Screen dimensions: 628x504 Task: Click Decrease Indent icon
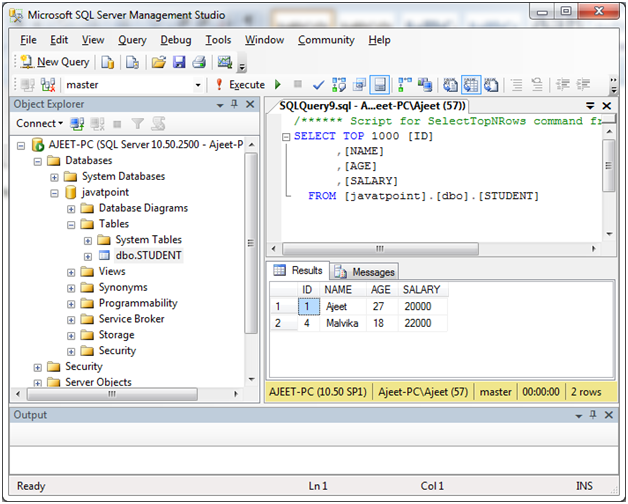pos(563,85)
